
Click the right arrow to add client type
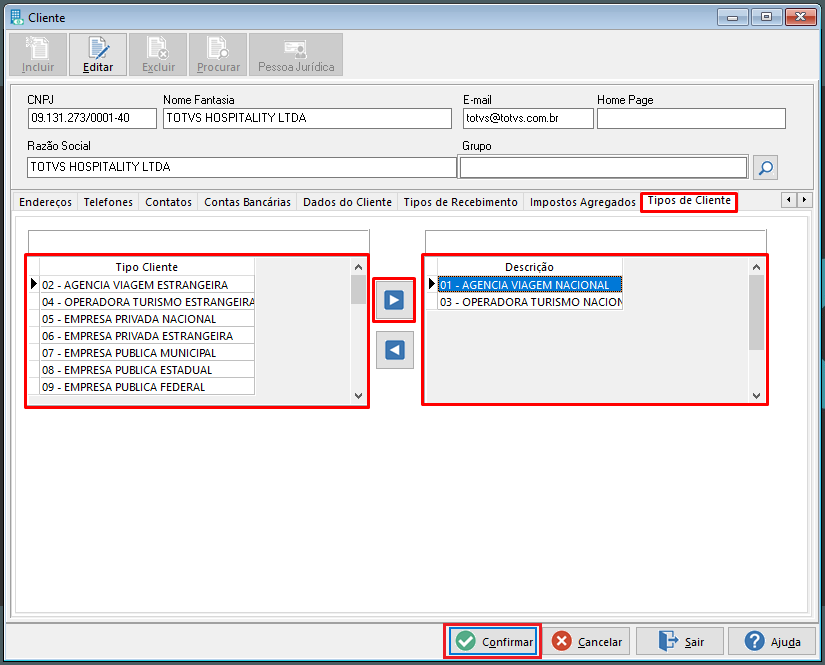394,300
